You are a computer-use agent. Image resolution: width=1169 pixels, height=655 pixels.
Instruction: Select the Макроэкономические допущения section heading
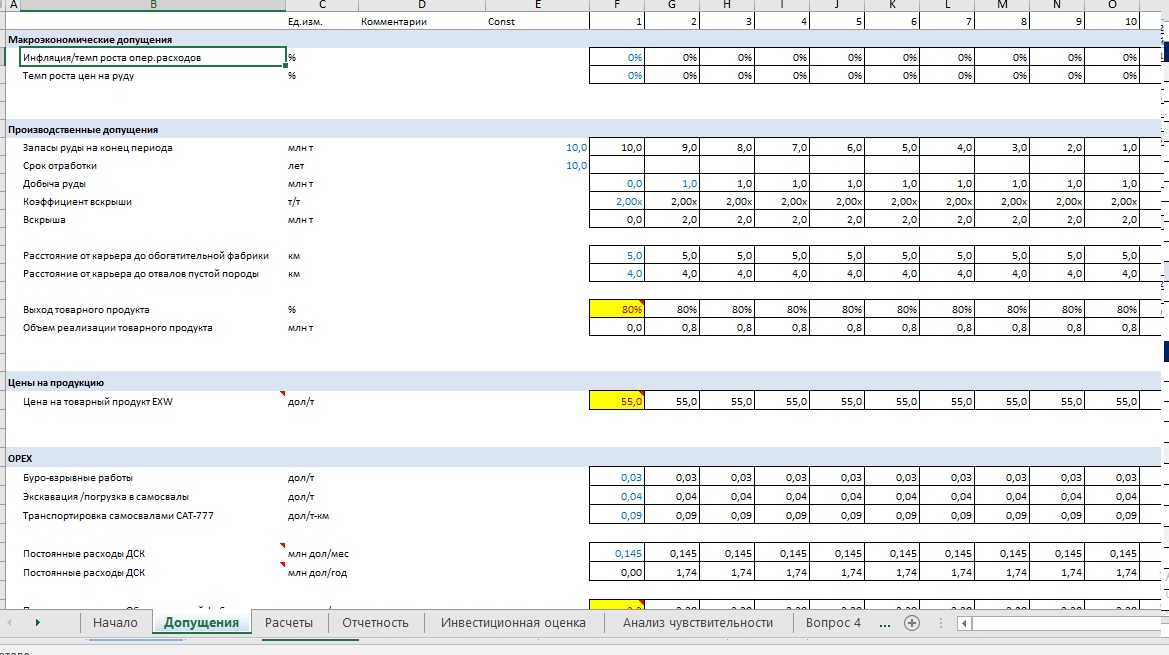tap(89, 39)
